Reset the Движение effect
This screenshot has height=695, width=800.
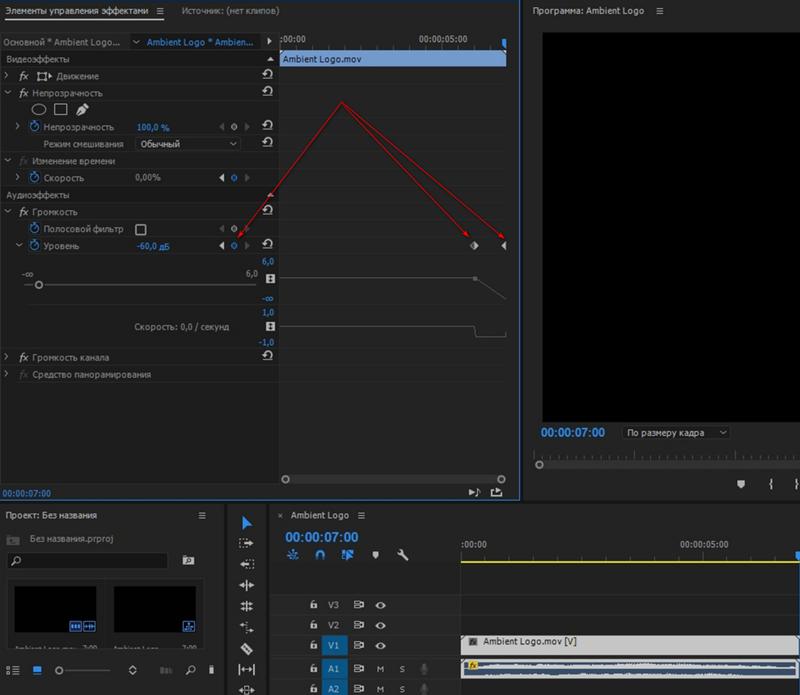click(267, 75)
